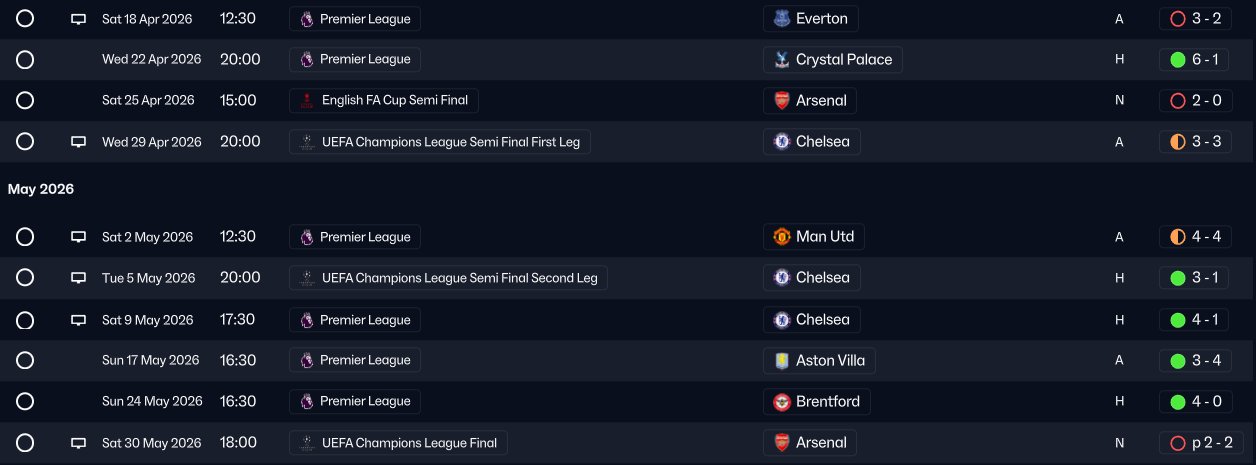Click TV broadcast icon for Everton match
The height and width of the screenshot is (465, 1256).
coord(78,19)
